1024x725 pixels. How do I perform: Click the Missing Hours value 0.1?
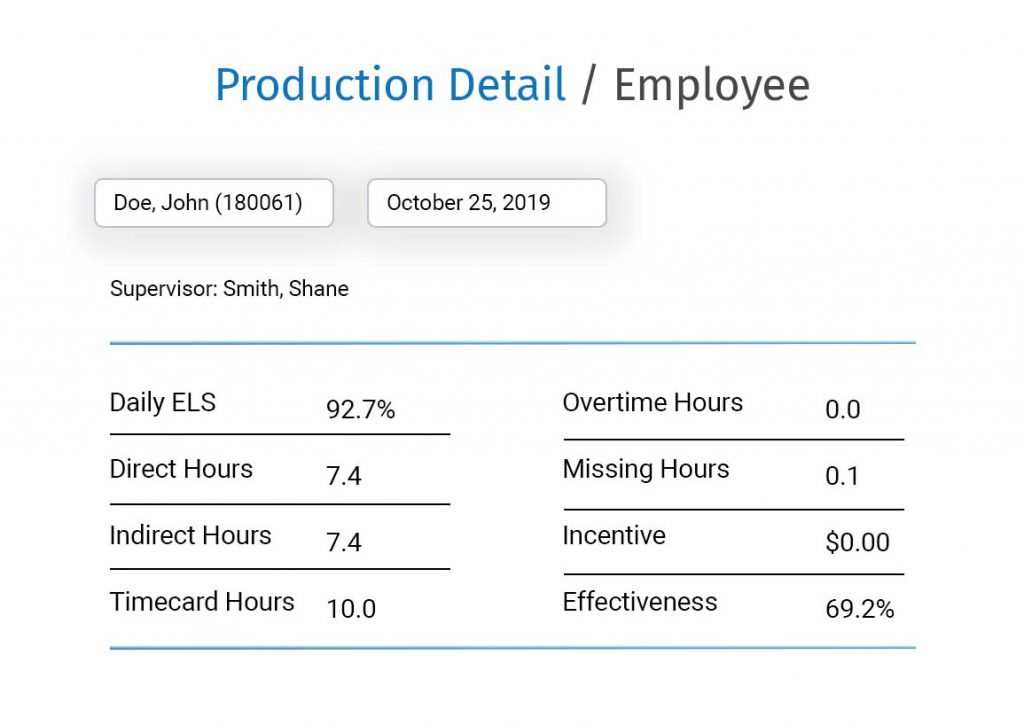pos(841,476)
